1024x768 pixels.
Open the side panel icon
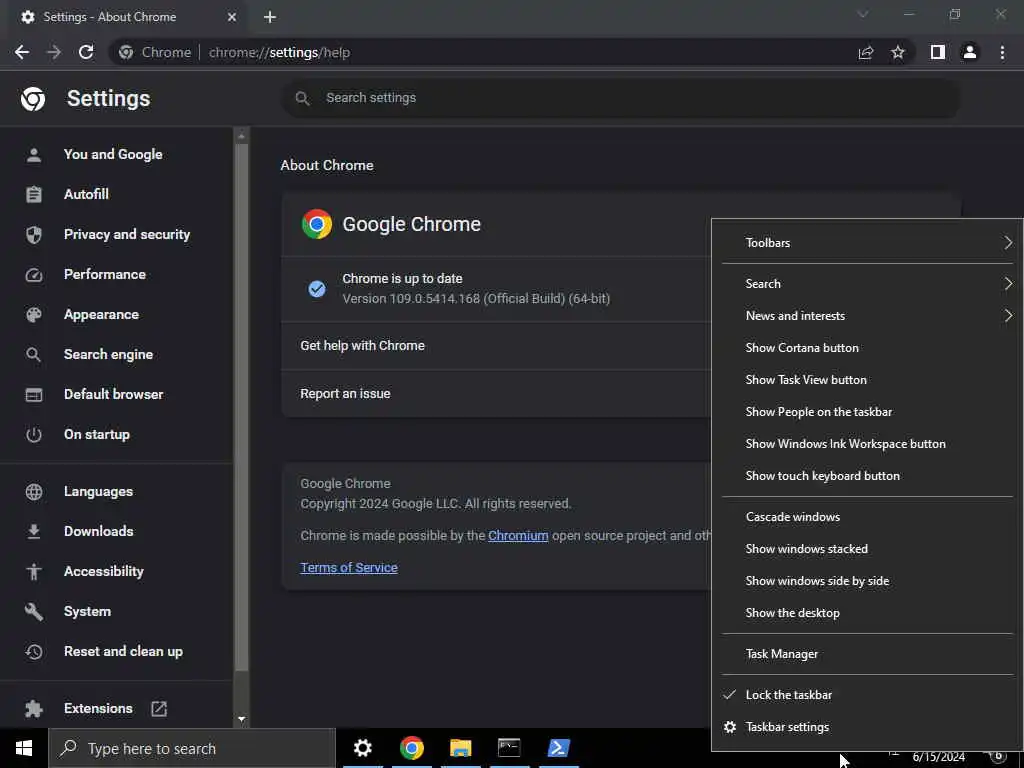coord(938,52)
